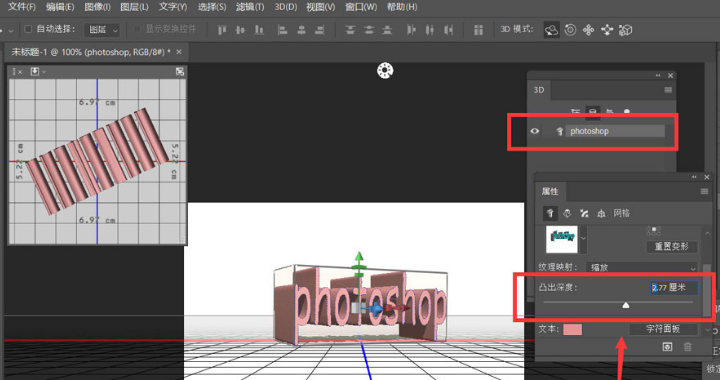Image resolution: width=720 pixels, height=380 pixels.
Task: Select the 3D drag (pan) mode
Action: pos(588,30)
